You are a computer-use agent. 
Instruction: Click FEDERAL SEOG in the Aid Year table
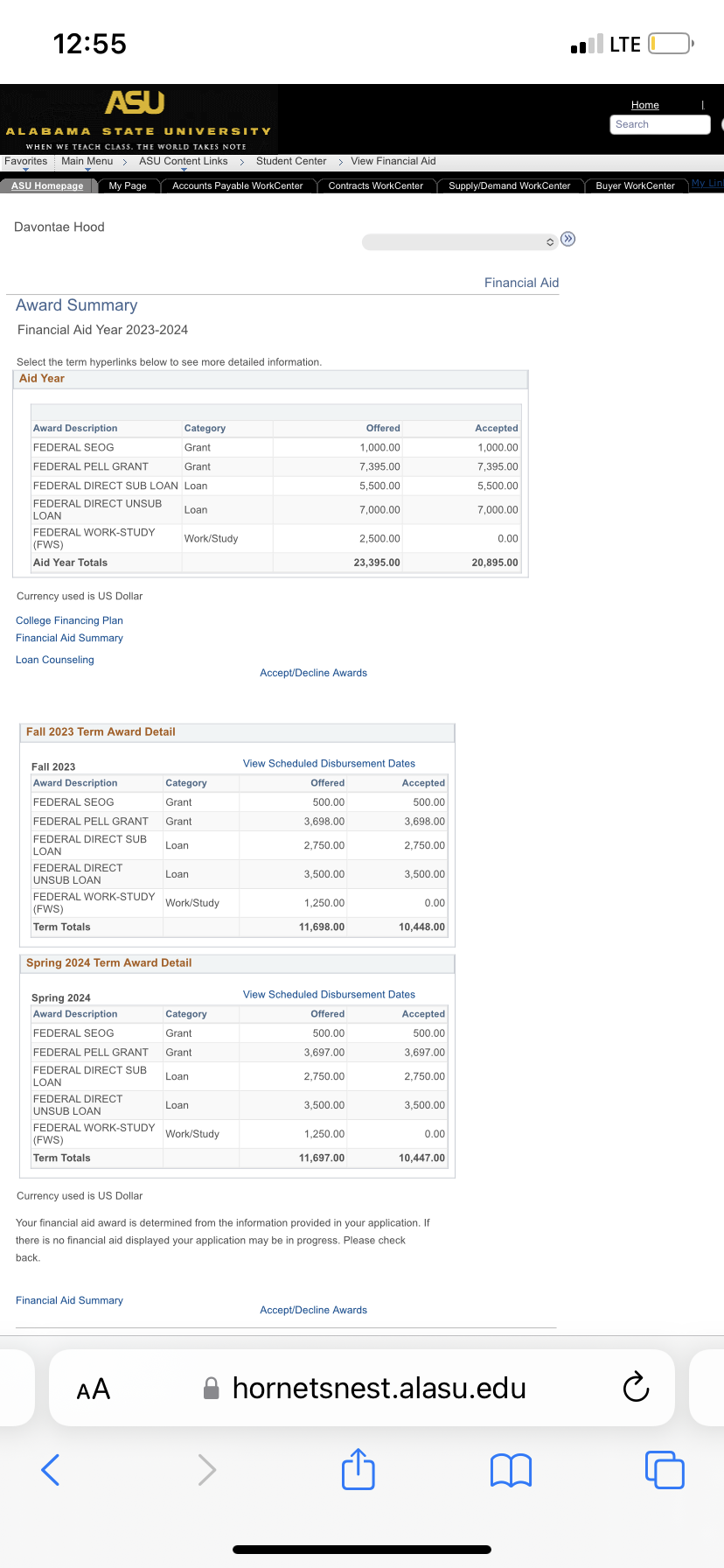point(73,447)
